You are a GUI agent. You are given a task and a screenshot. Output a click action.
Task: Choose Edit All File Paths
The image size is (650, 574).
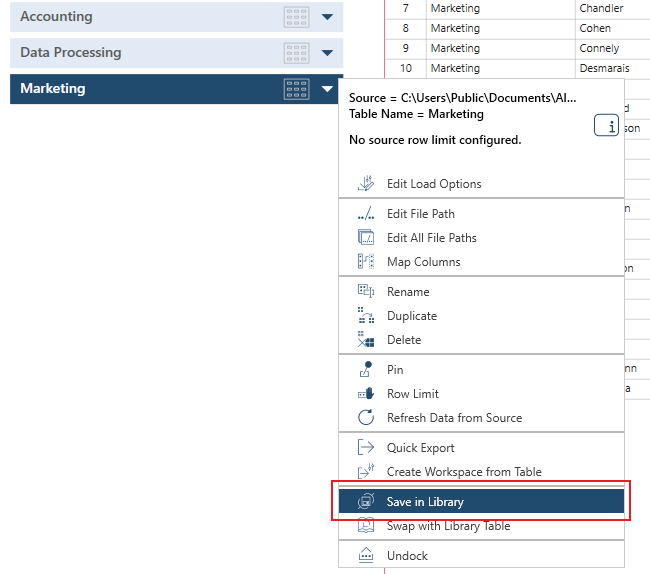[x=481, y=238]
